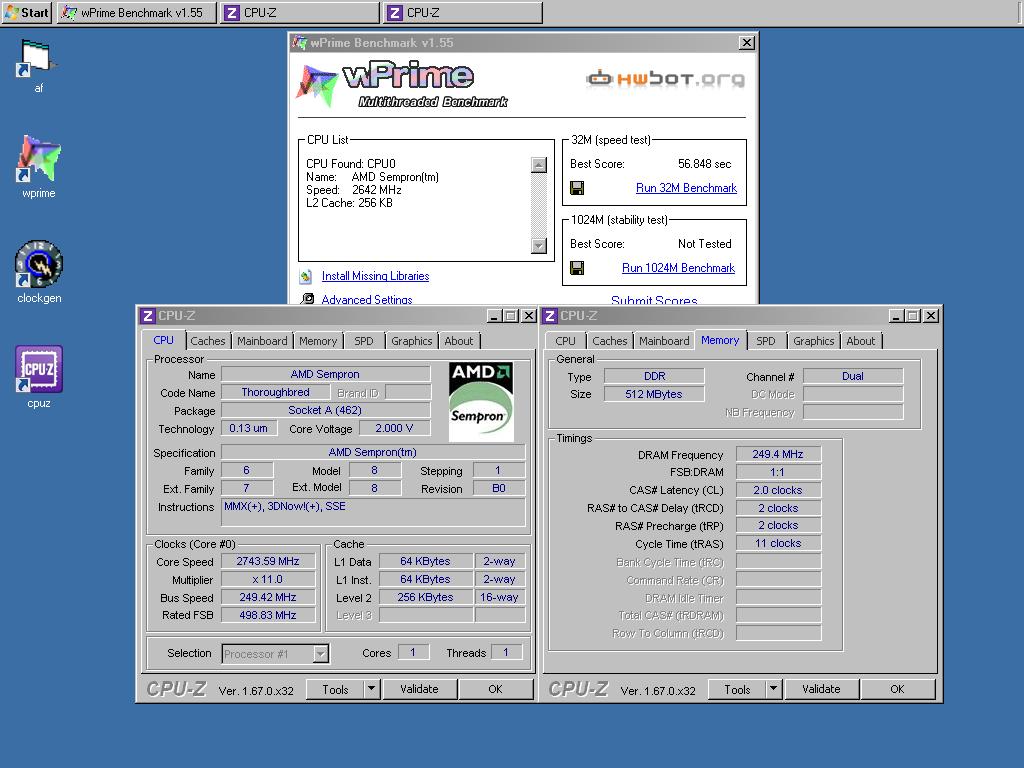Viewport: 1024px width, 768px height.
Task: Click the Start button on the taskbar
Action: click(27, 12)
